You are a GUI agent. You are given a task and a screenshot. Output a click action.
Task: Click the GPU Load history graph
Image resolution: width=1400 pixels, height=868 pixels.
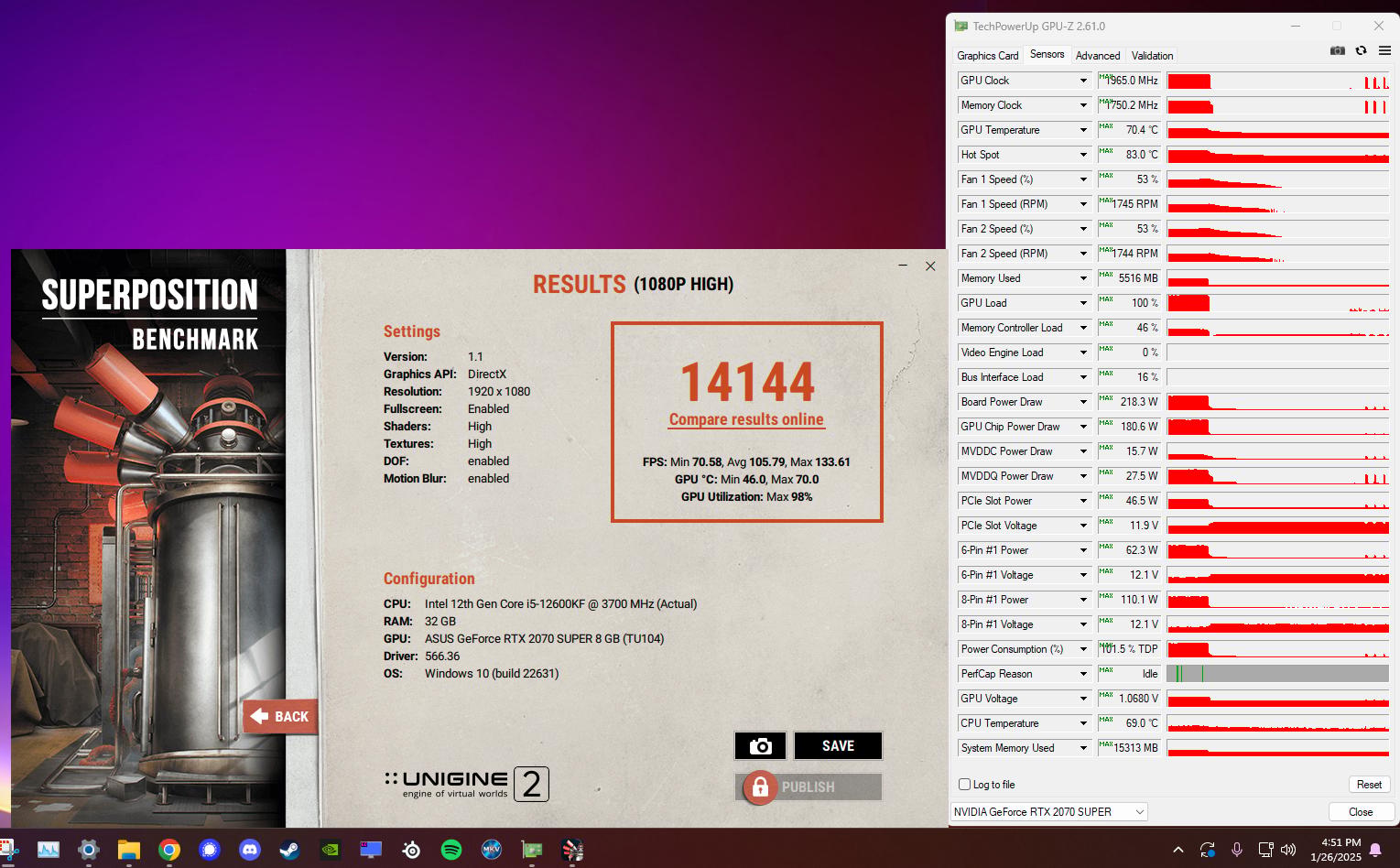click(1278, 303)
